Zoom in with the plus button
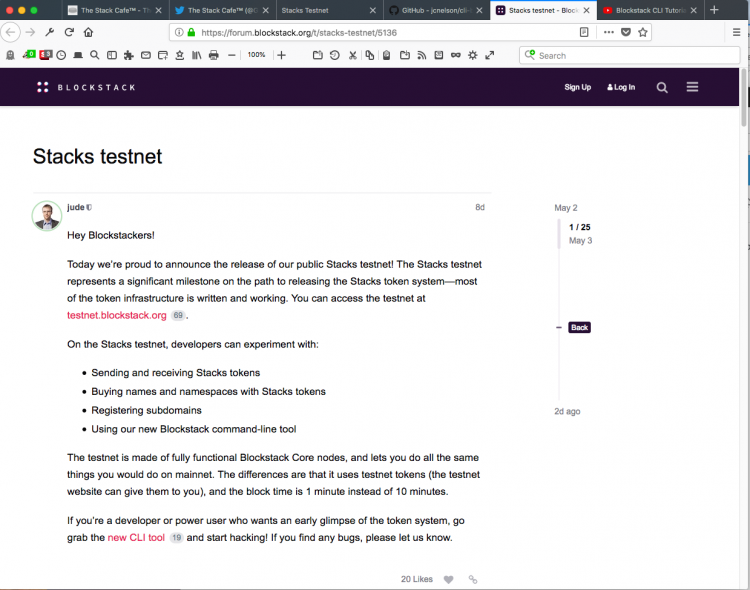The width and height of the screenshot is (750, 590). (281, 56)
